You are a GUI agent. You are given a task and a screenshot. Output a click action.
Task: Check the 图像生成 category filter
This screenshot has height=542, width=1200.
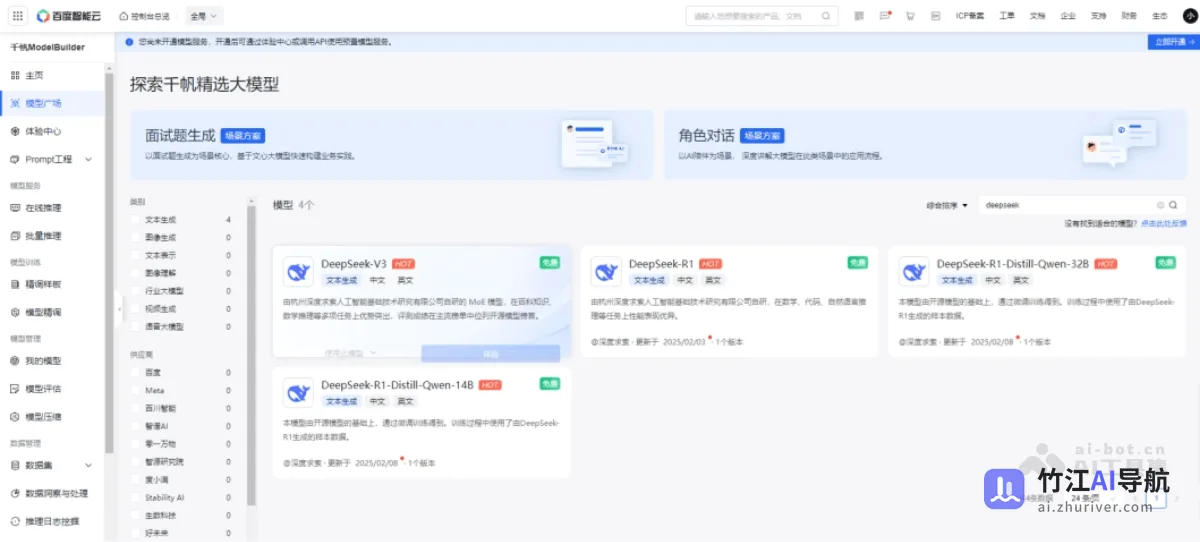[136, 237]
